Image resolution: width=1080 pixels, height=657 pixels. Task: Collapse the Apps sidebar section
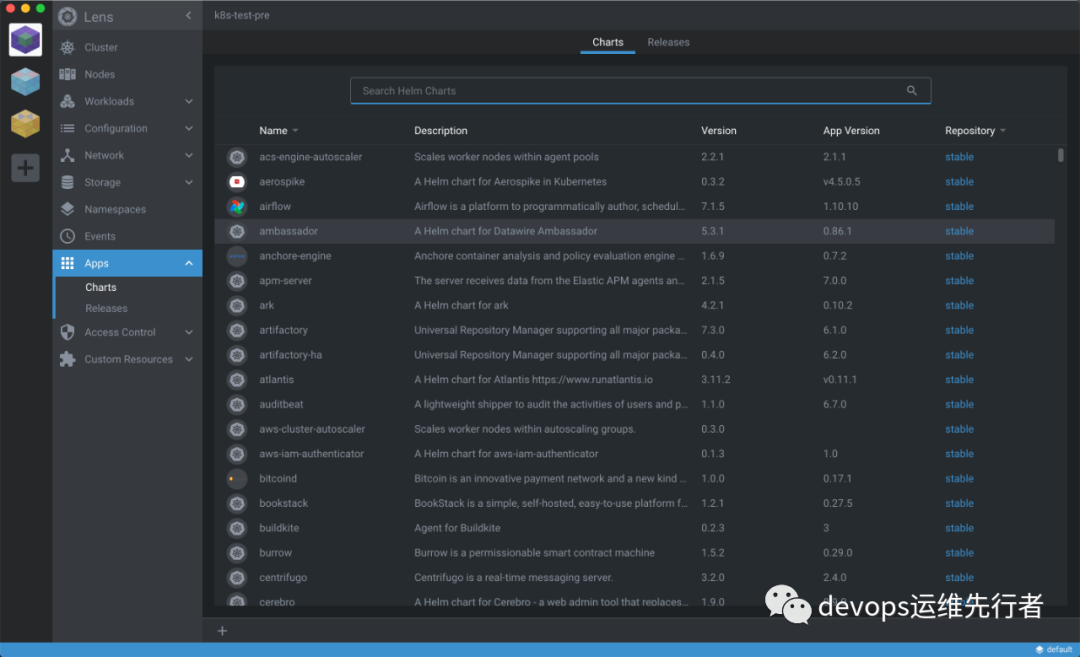tap(189, 264)
